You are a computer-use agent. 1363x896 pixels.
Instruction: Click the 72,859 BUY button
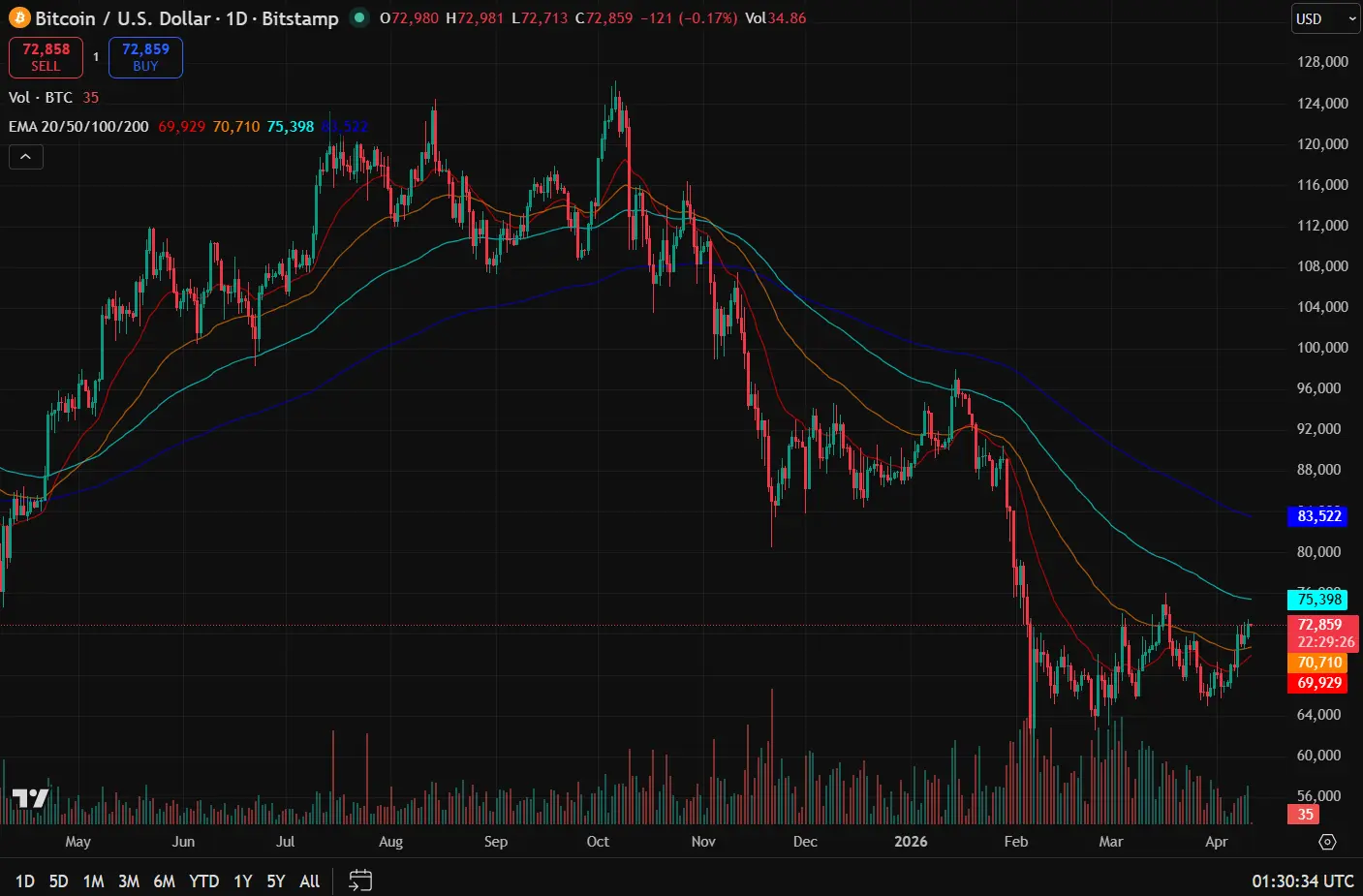click(x=145, y=57)
